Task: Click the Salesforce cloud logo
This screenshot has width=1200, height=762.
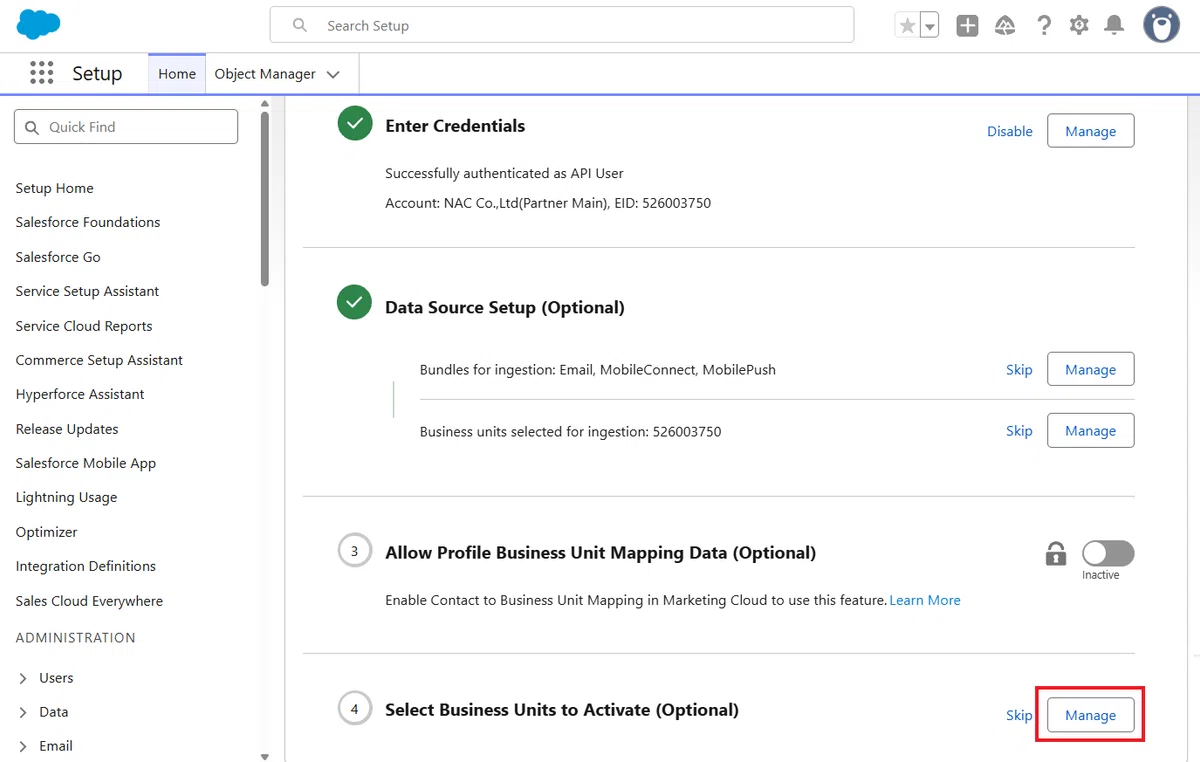Action: tap(38, 24)
